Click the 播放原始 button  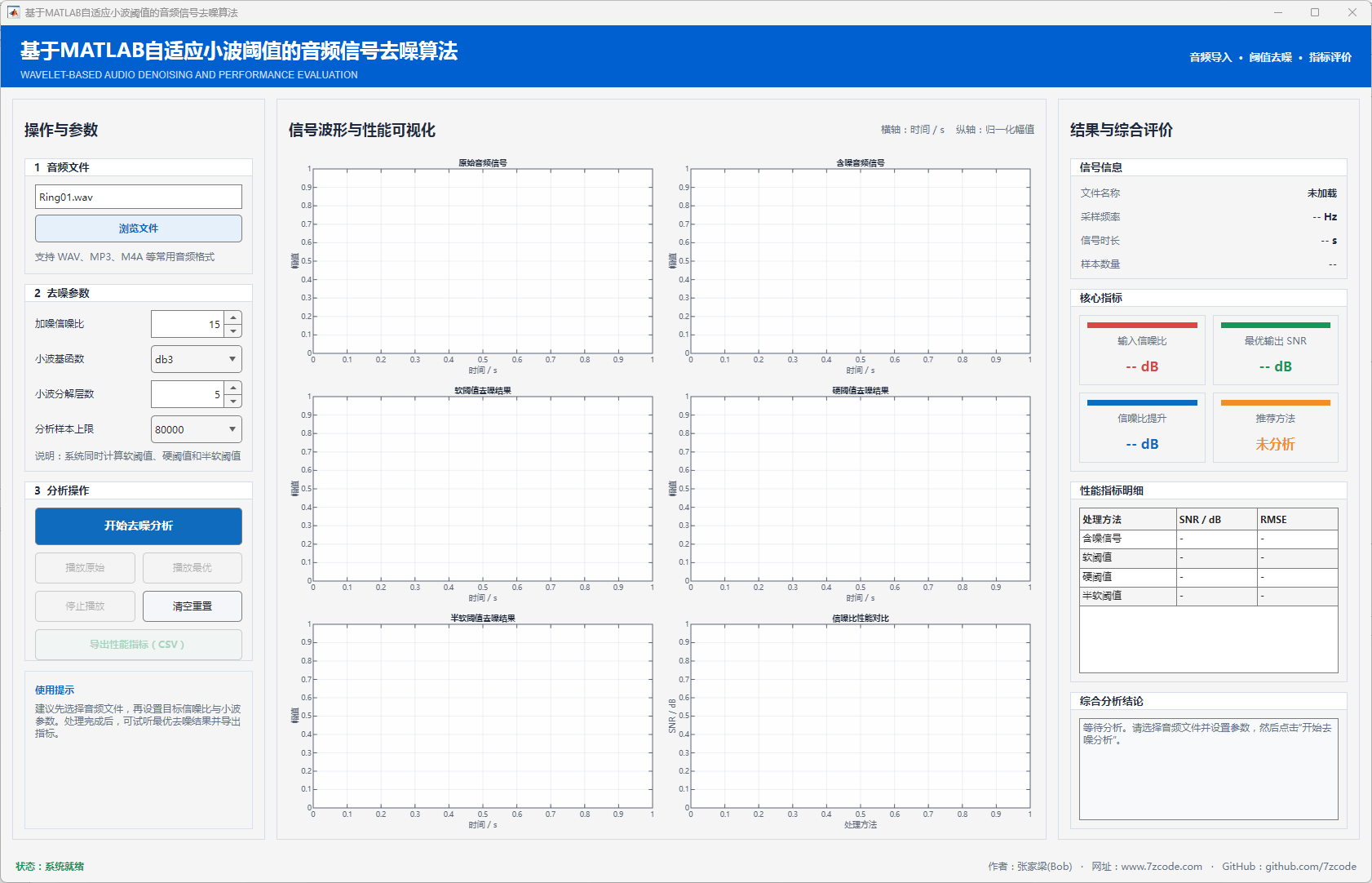pos(85,568)
